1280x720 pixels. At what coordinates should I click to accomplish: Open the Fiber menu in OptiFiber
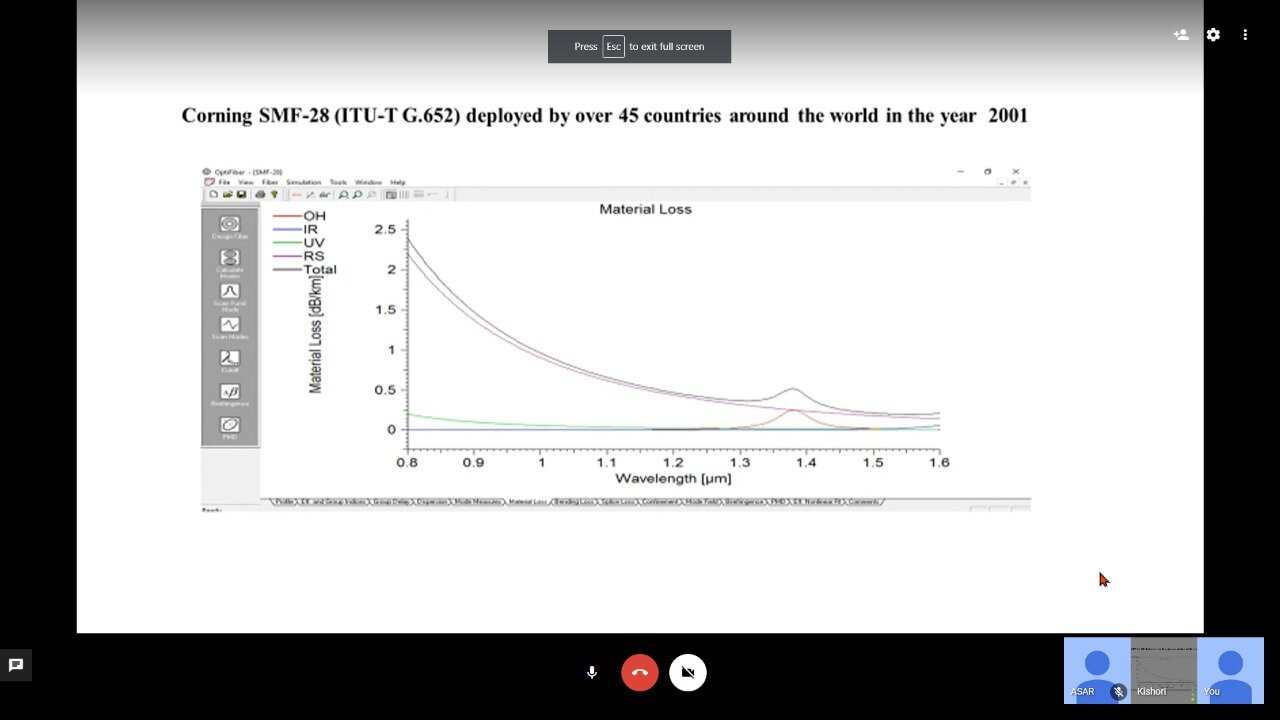(x=270, y=182)
